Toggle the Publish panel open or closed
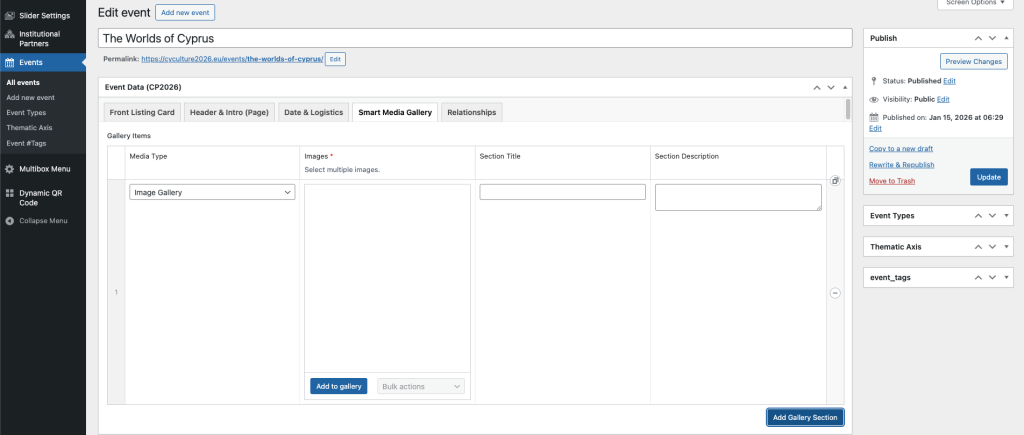 tap(1006, 38)
